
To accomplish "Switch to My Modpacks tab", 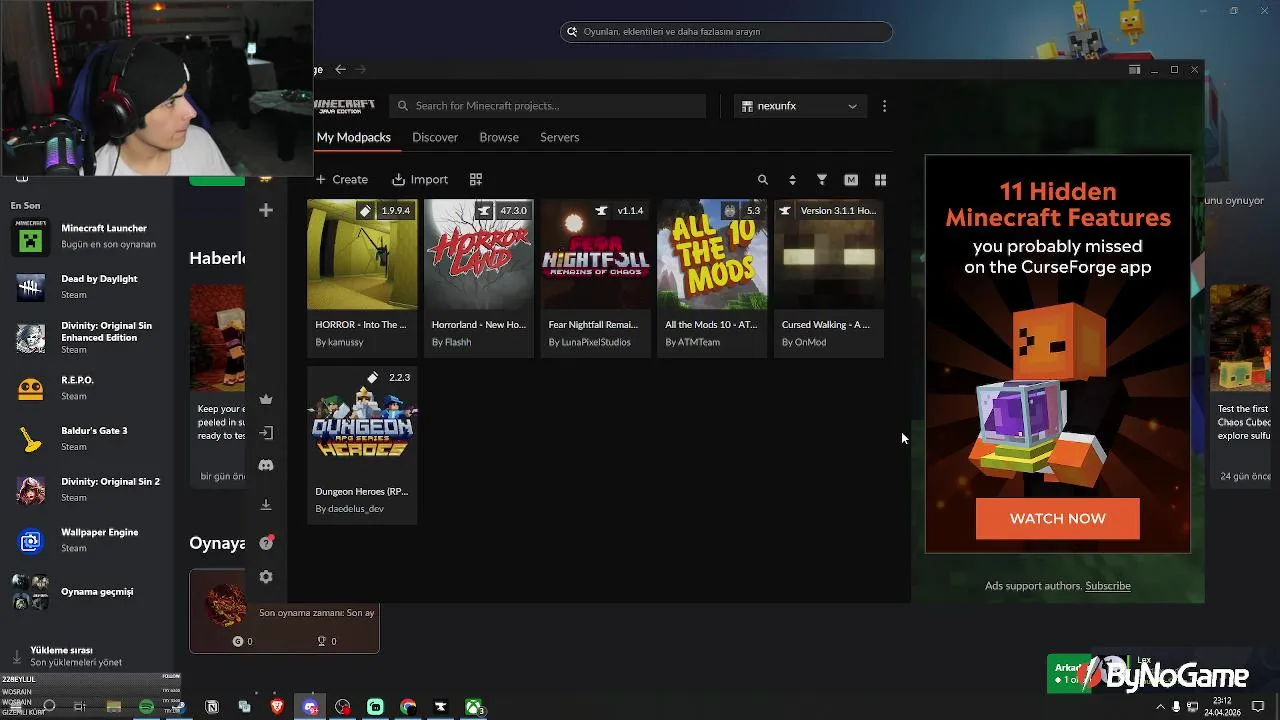I will (x=354, y=137).
